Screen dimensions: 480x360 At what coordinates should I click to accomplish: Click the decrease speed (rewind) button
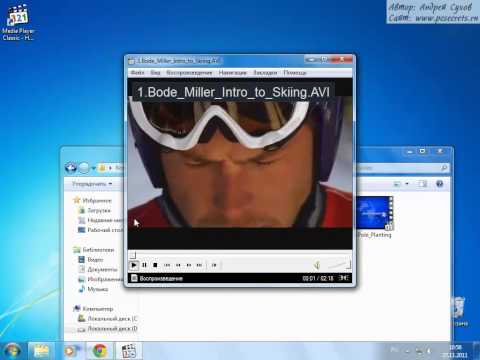click(178, 265)
